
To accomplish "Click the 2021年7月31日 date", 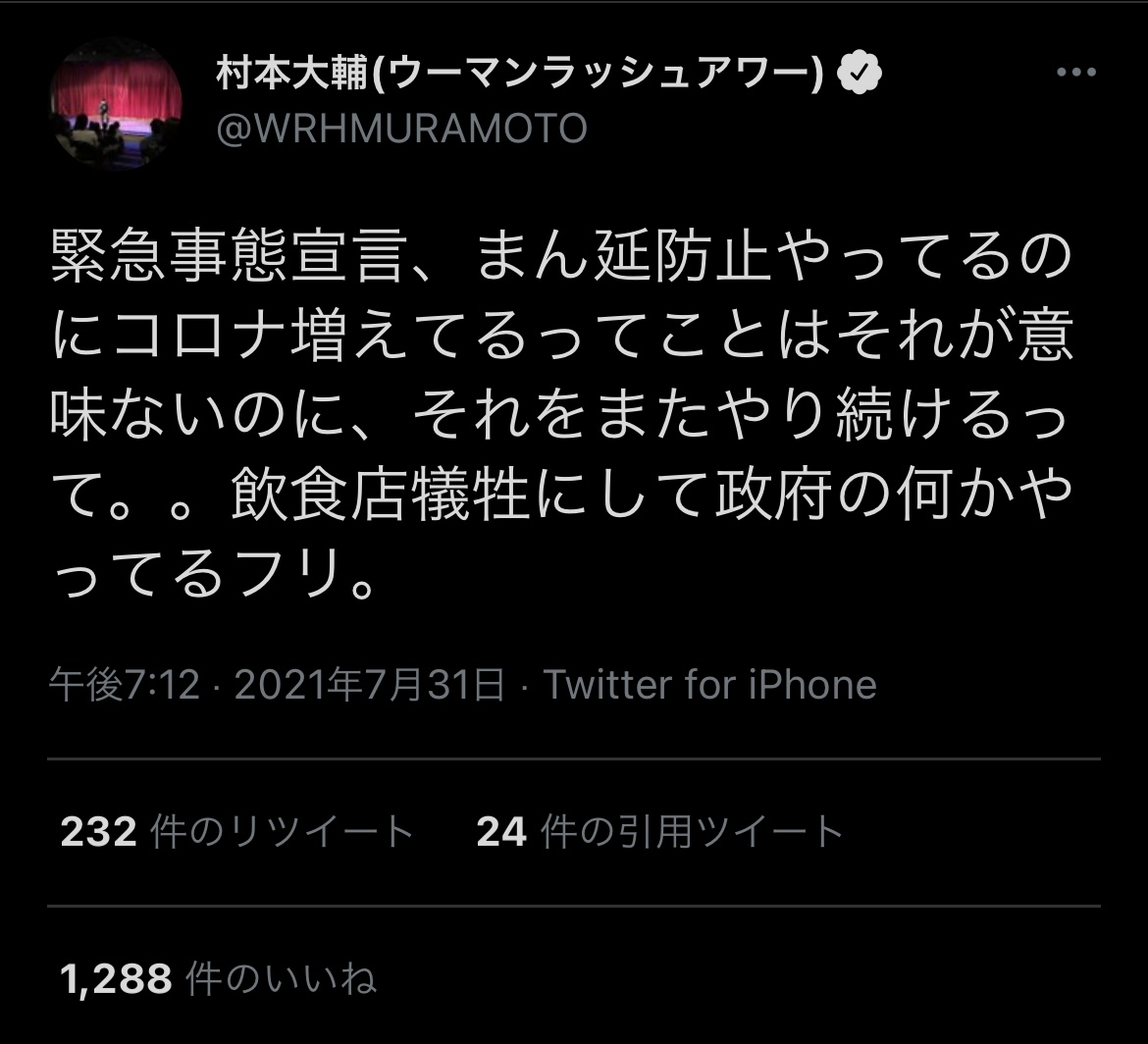I will tap(370, 685).
